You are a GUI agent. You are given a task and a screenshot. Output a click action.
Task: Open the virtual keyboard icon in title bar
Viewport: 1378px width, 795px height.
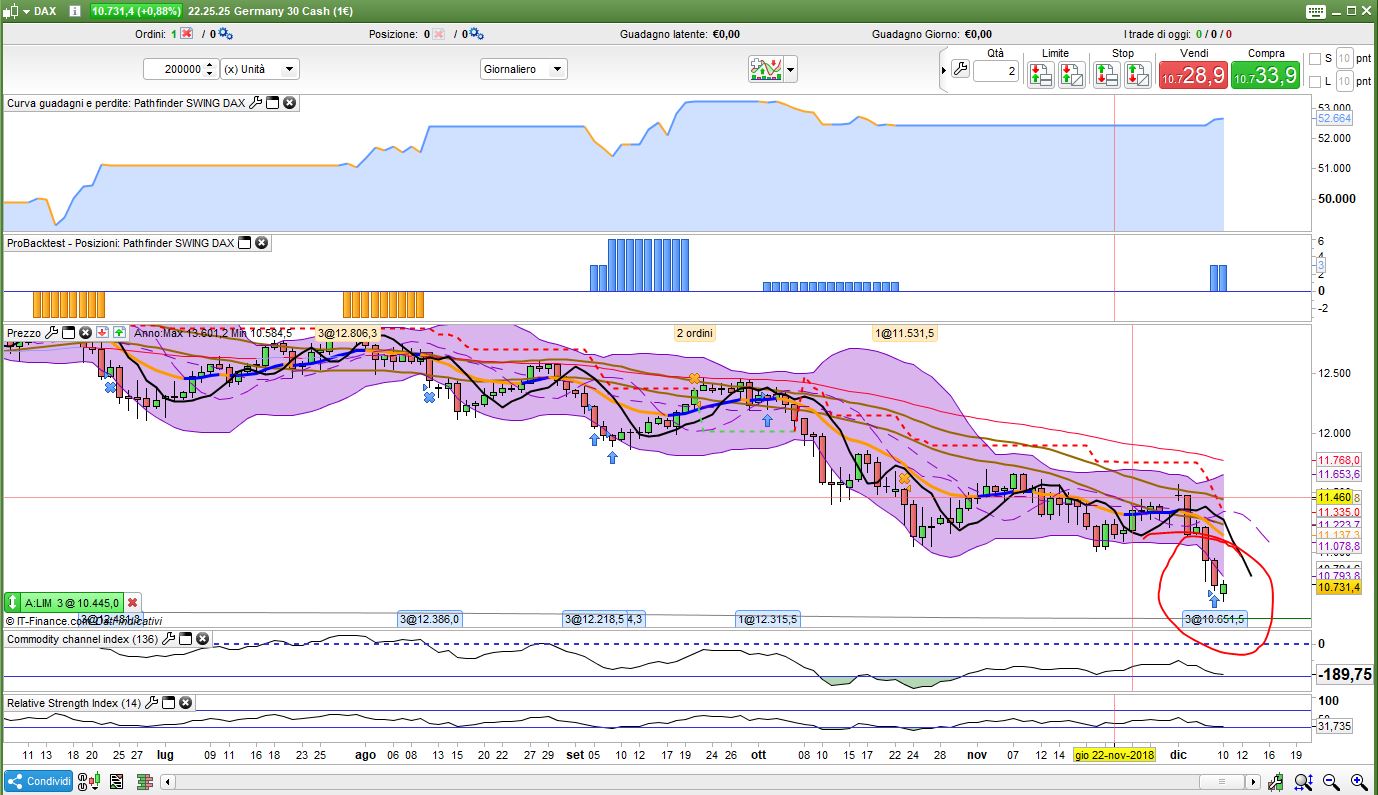click(x=1314, y=11)
